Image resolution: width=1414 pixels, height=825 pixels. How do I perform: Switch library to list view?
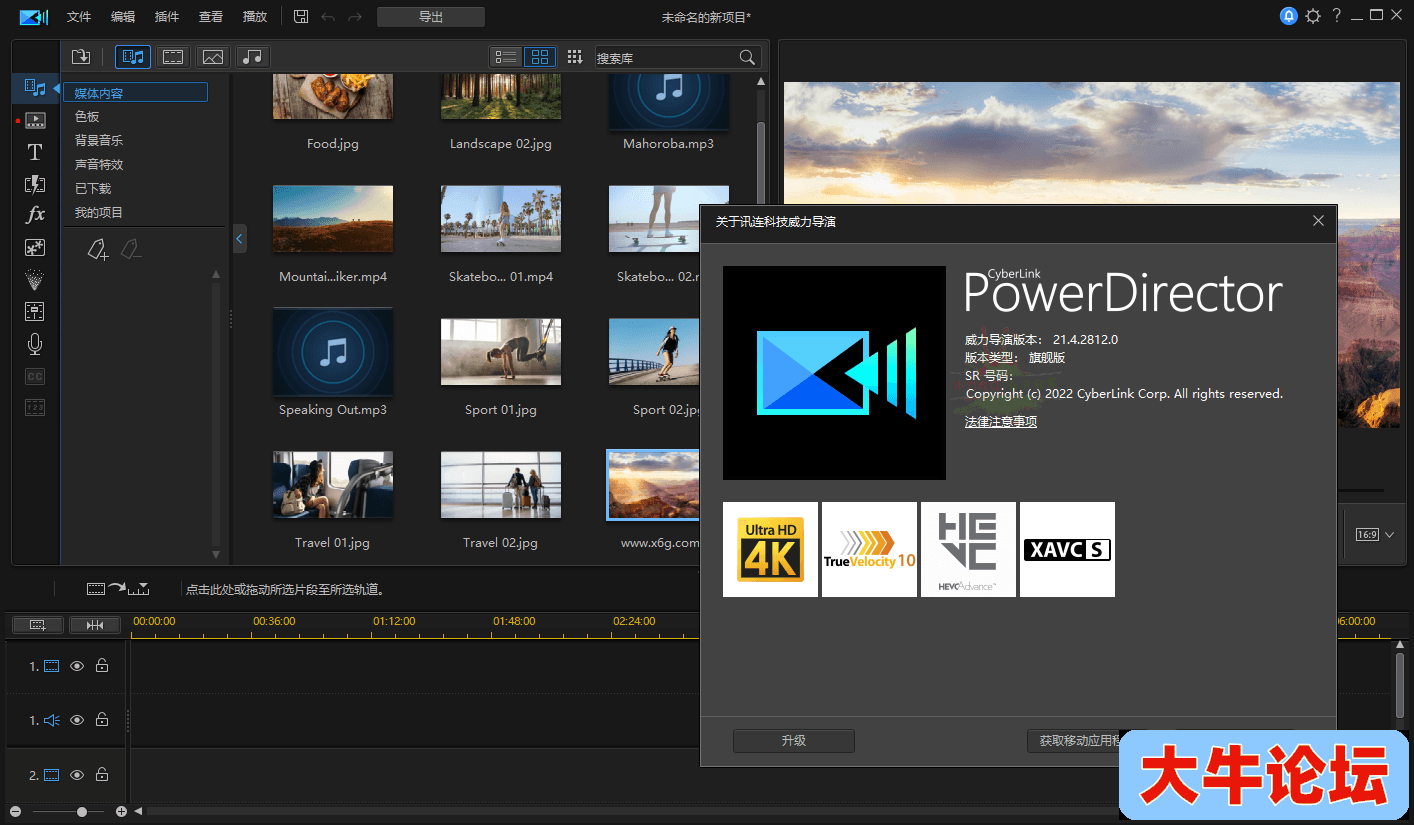point(506,57)
